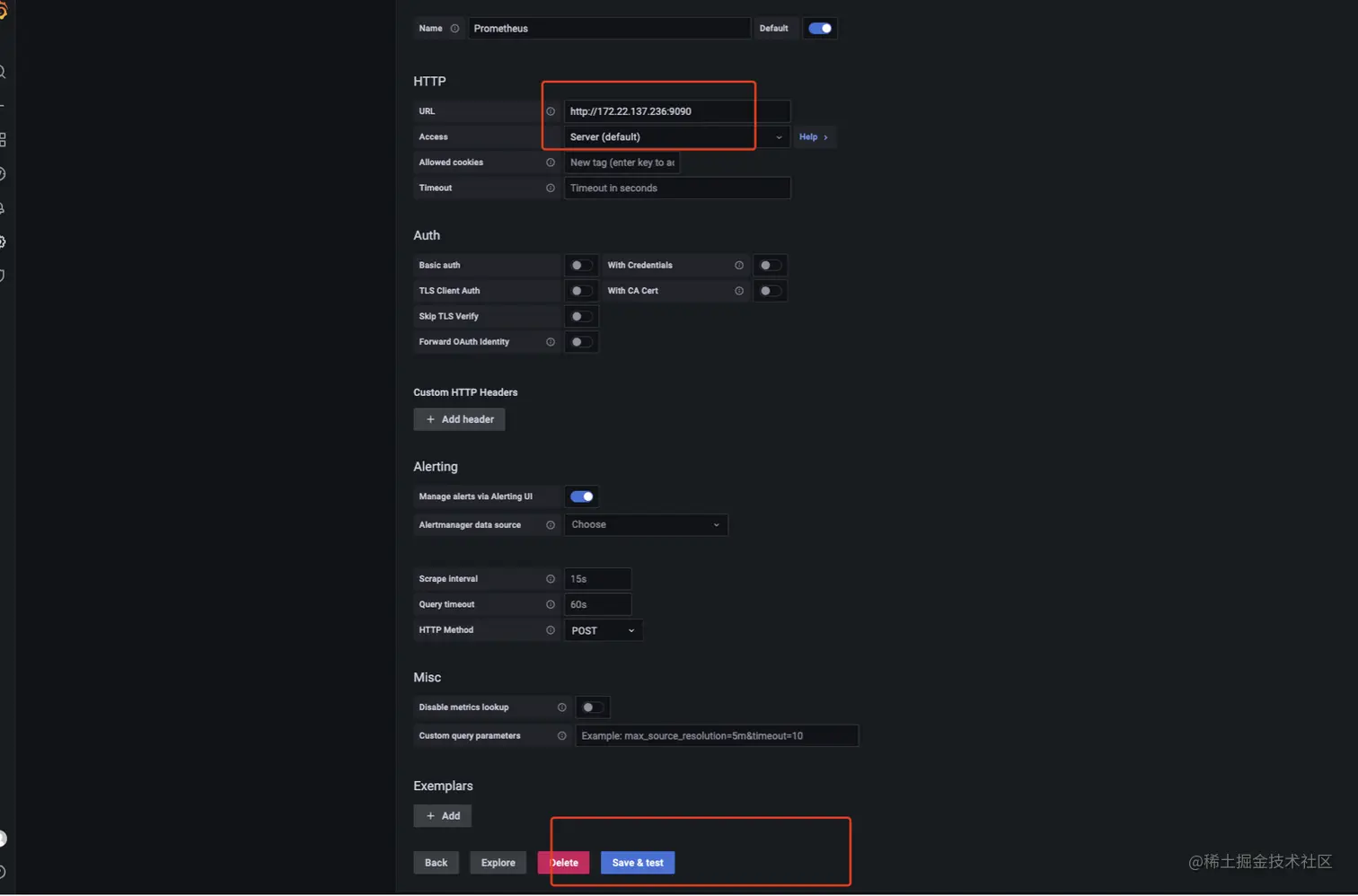Click the Allowed cookies tag input
The width and height of the screenshot is (1358, 896).
622,163
